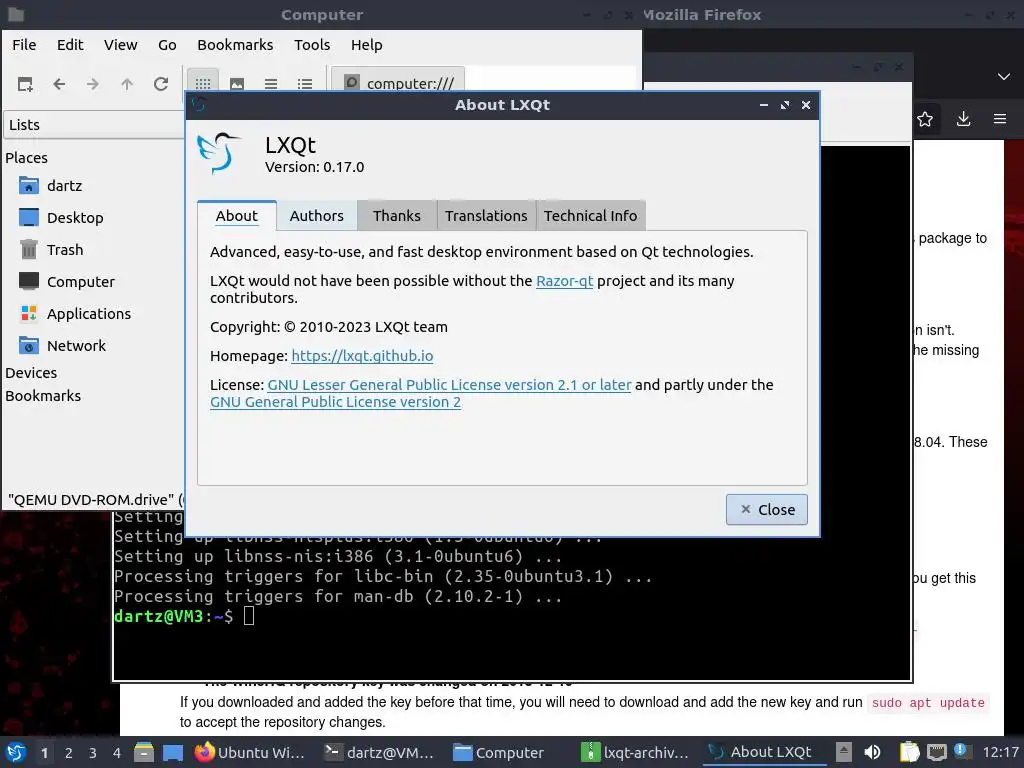This screenshot has width=1024, height=768.
Task: Switch to the Authors tab
Action: (317, 216)
